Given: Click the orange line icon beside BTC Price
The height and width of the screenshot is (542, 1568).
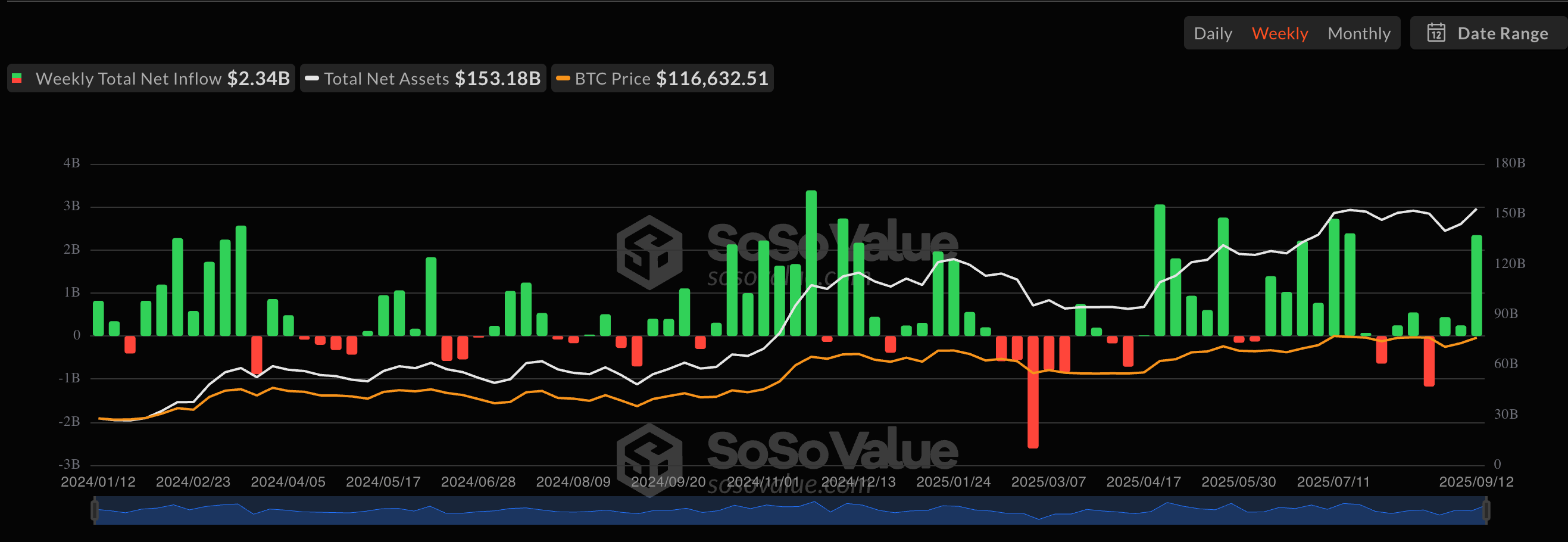Looking at the screenshot, I should pos(563,78).
